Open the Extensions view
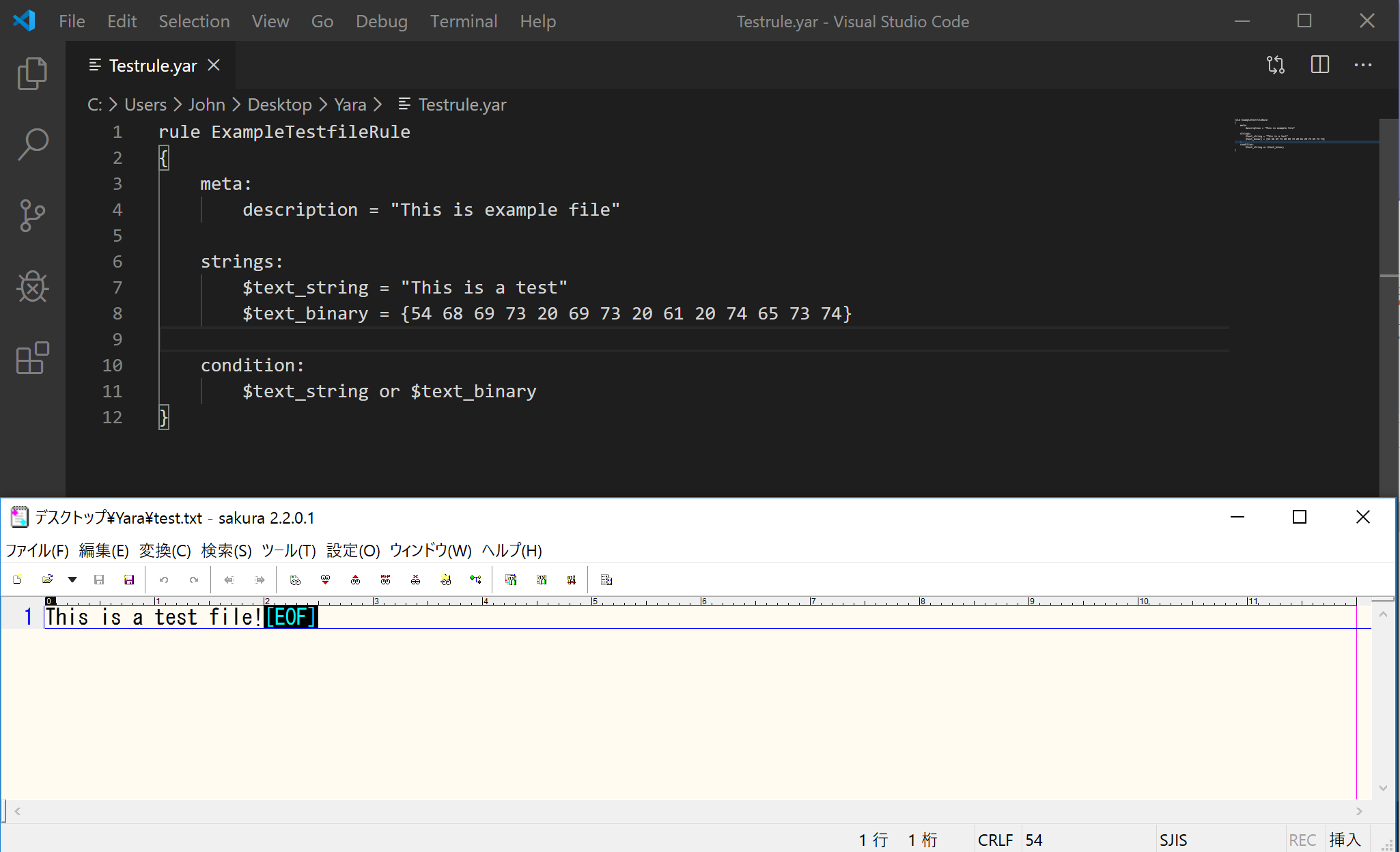1400x852 pixels. (x=32, y=358)
